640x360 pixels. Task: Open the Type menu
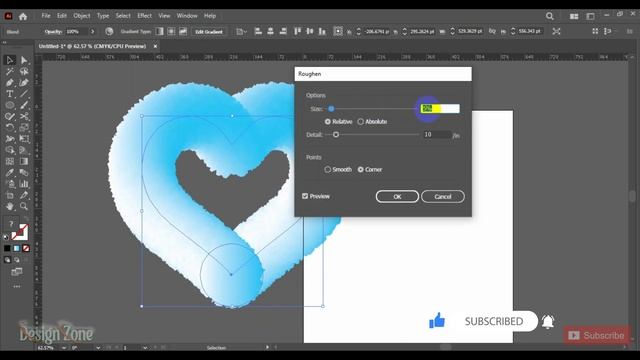click(x=103, y=16)
